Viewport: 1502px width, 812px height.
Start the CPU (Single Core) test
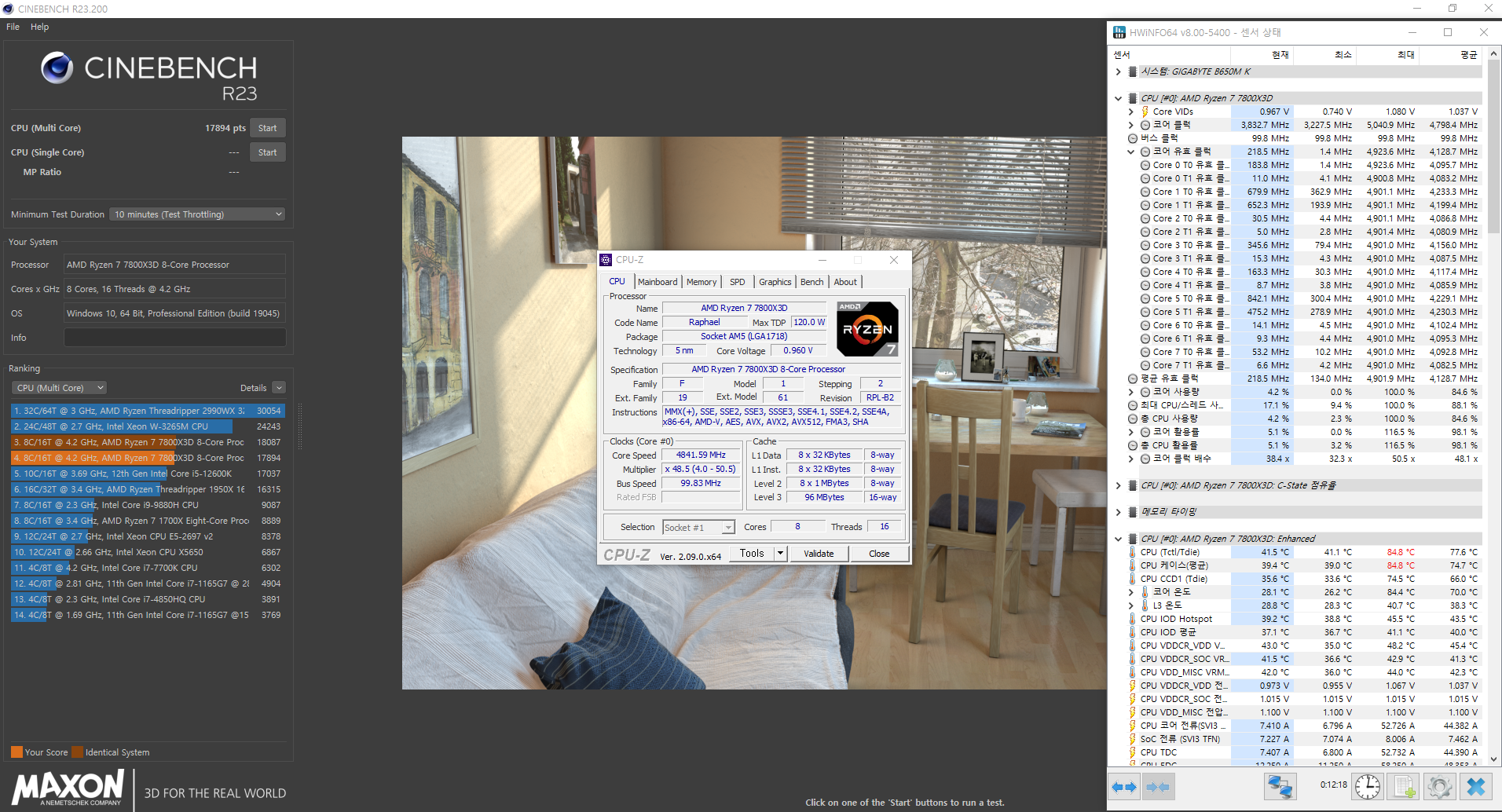pos(267,152)
